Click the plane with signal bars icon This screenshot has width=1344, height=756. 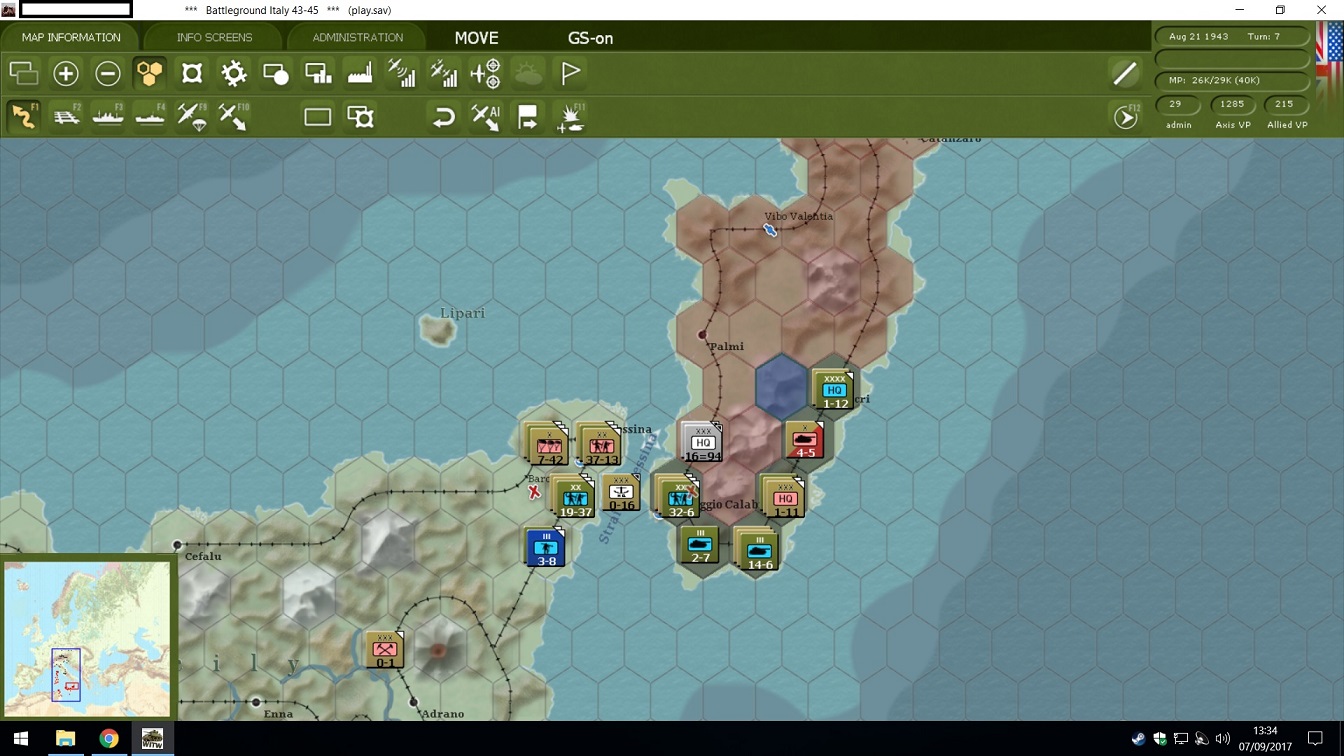402,73
